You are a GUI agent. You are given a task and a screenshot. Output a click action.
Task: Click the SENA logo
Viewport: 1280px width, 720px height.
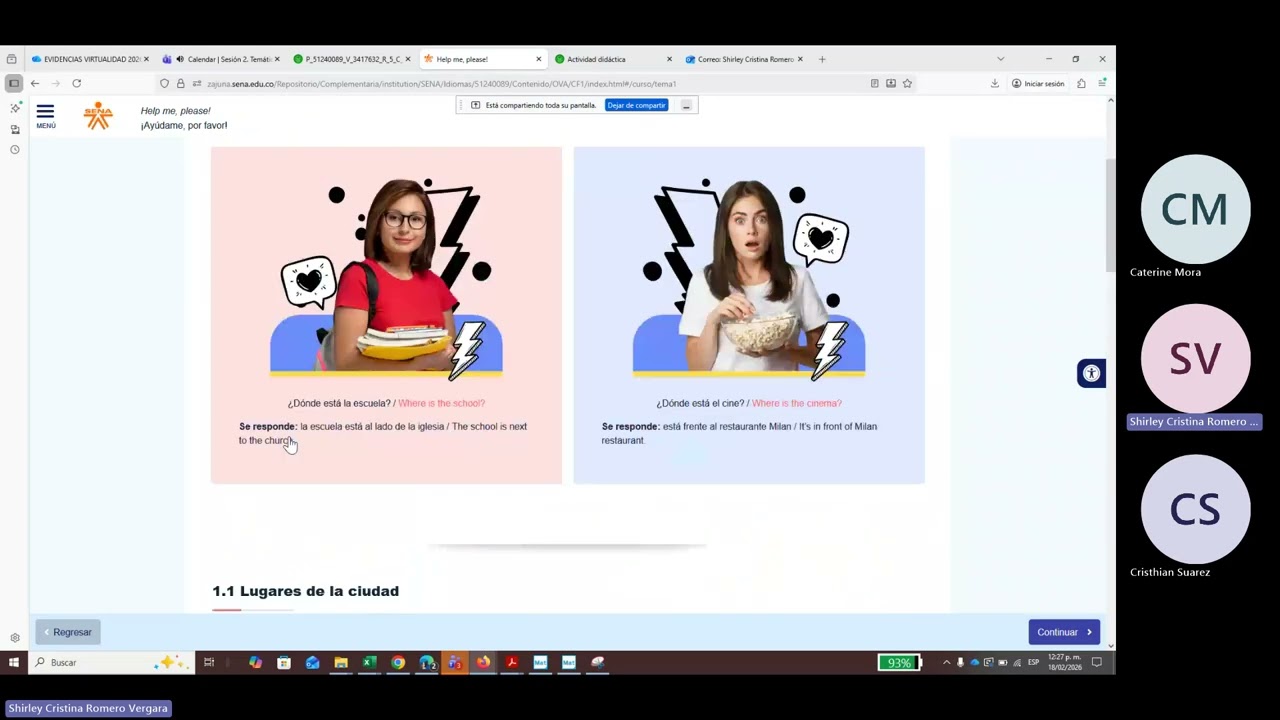tap(98, 116)
